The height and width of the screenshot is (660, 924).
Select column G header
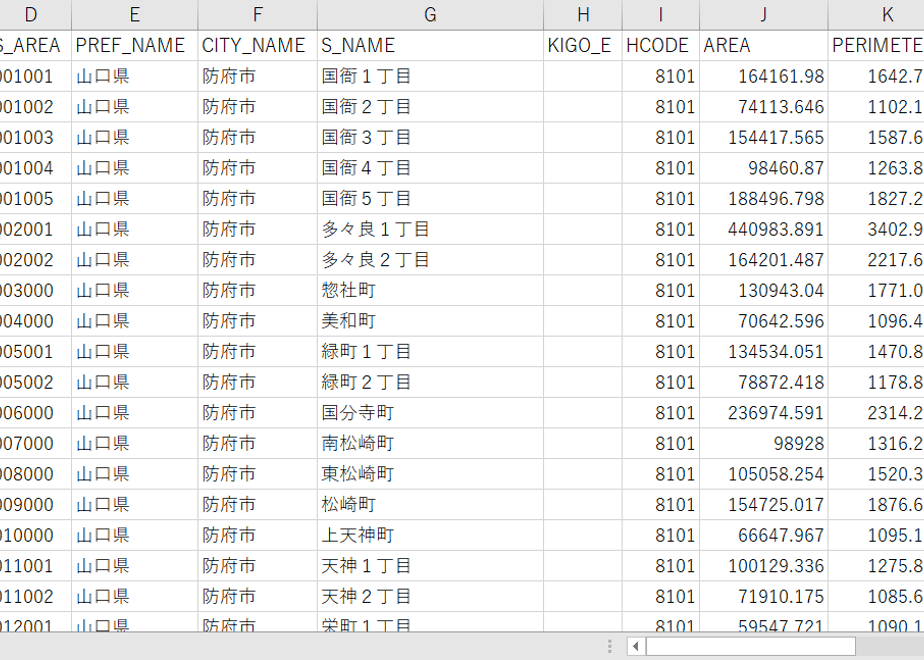coord(430,15)
